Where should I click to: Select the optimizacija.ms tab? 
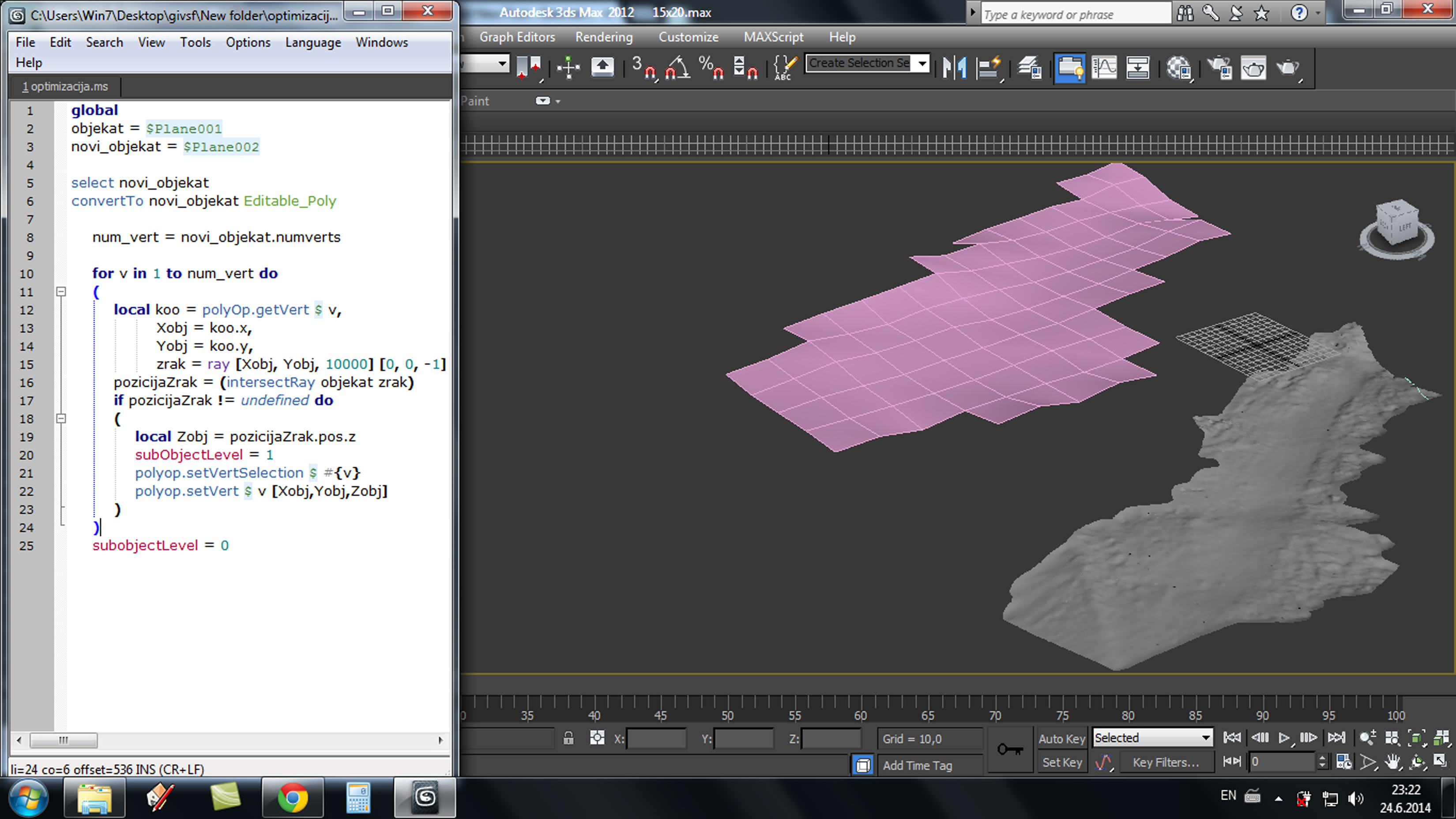pyautogui.click(x=65, y=87)
